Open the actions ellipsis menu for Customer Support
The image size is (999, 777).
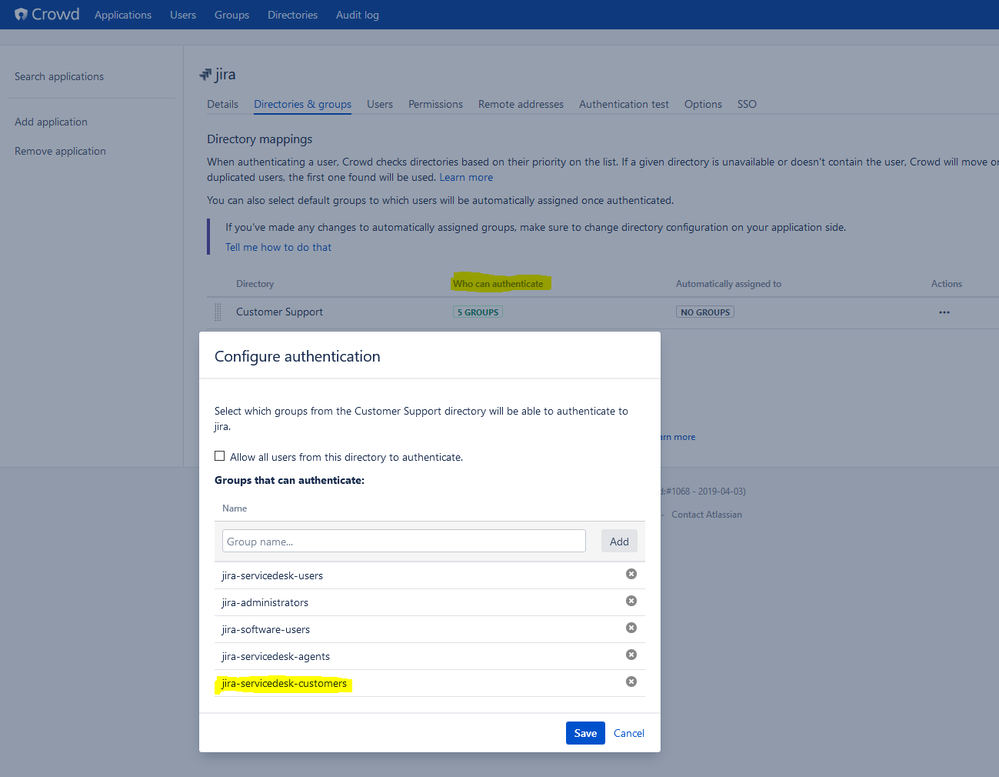944,312
